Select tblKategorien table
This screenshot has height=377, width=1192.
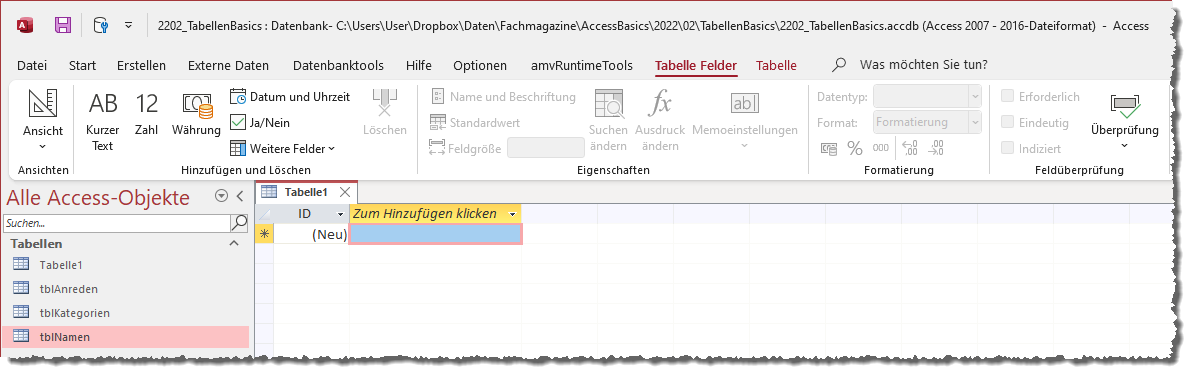tap(126, 312)
